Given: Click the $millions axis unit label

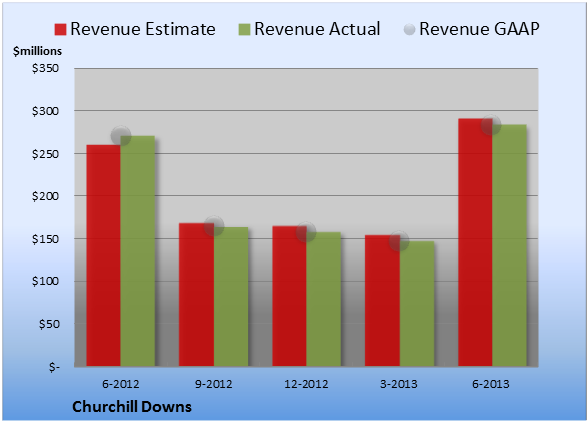Looking at the screenshot, I should [x=37, y=51].
